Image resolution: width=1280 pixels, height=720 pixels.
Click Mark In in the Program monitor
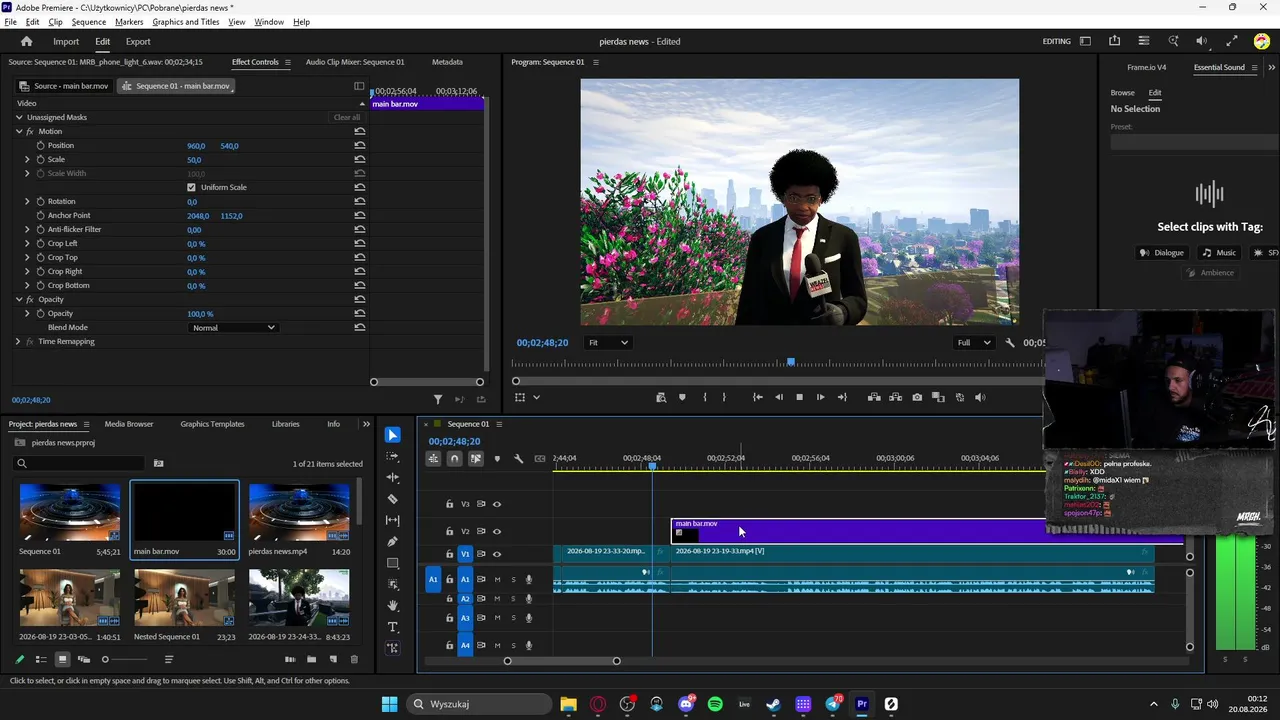(x=705, y=397)
